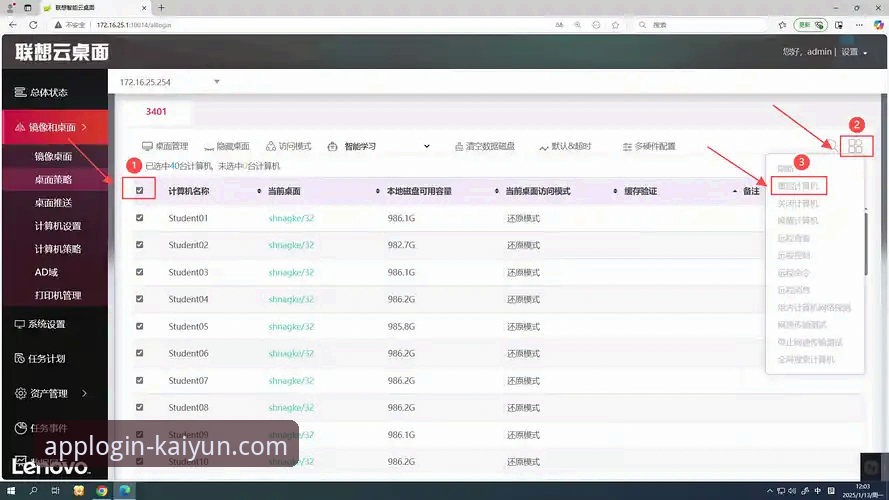Click the taskbar search magnifier
Image resolution: width=889 pixels, height=500 pixels.
pyautogui.click(x=33, y=491)
